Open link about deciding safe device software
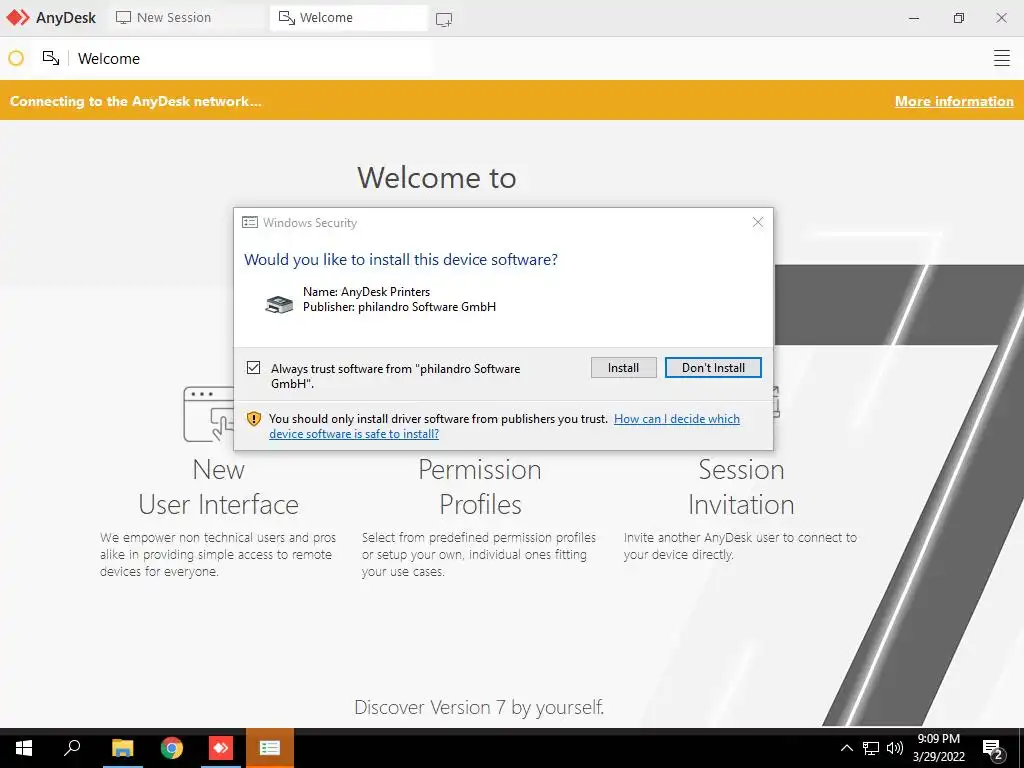Viewport: 1024px width, 768px height. [x=504, y=426]
